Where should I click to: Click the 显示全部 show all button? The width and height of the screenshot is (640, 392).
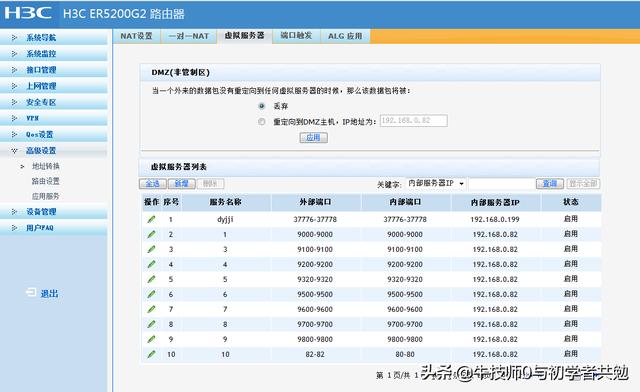[583, 184]
